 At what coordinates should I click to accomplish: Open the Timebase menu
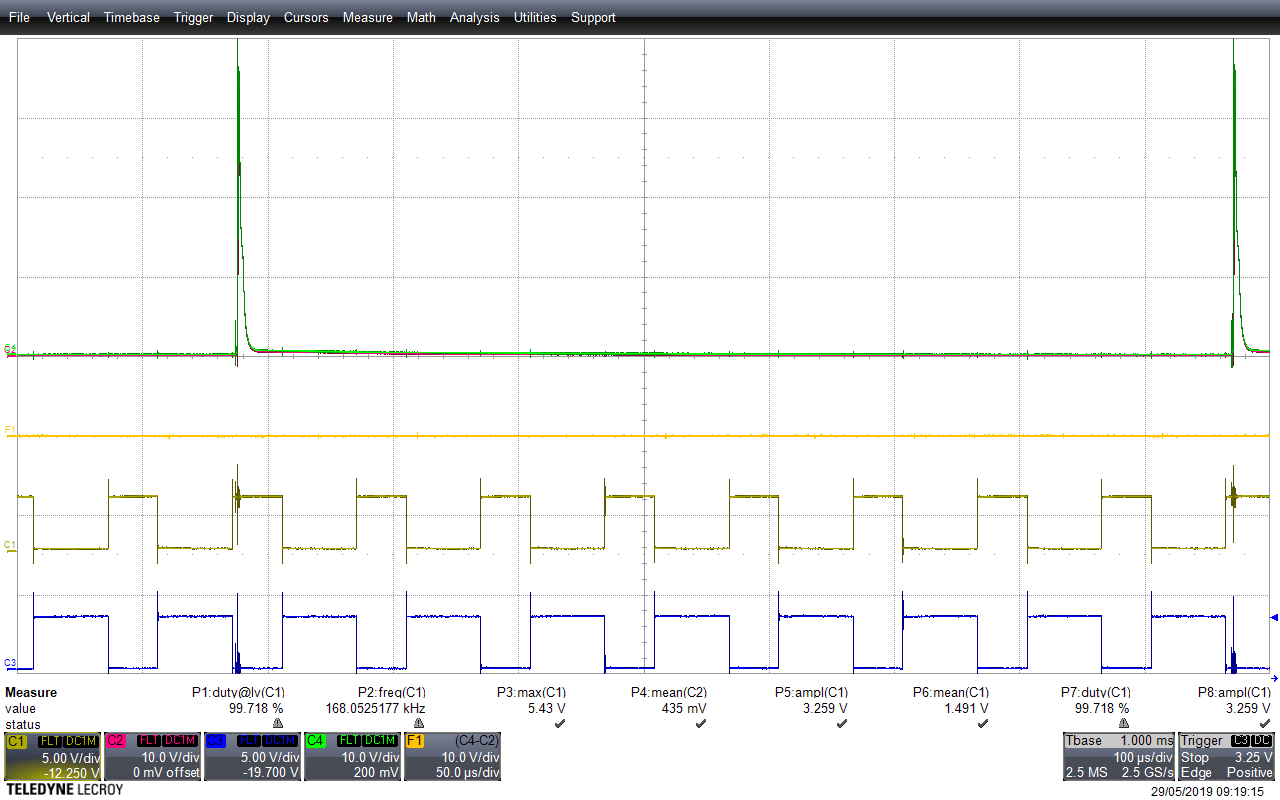tap(131, 17)
